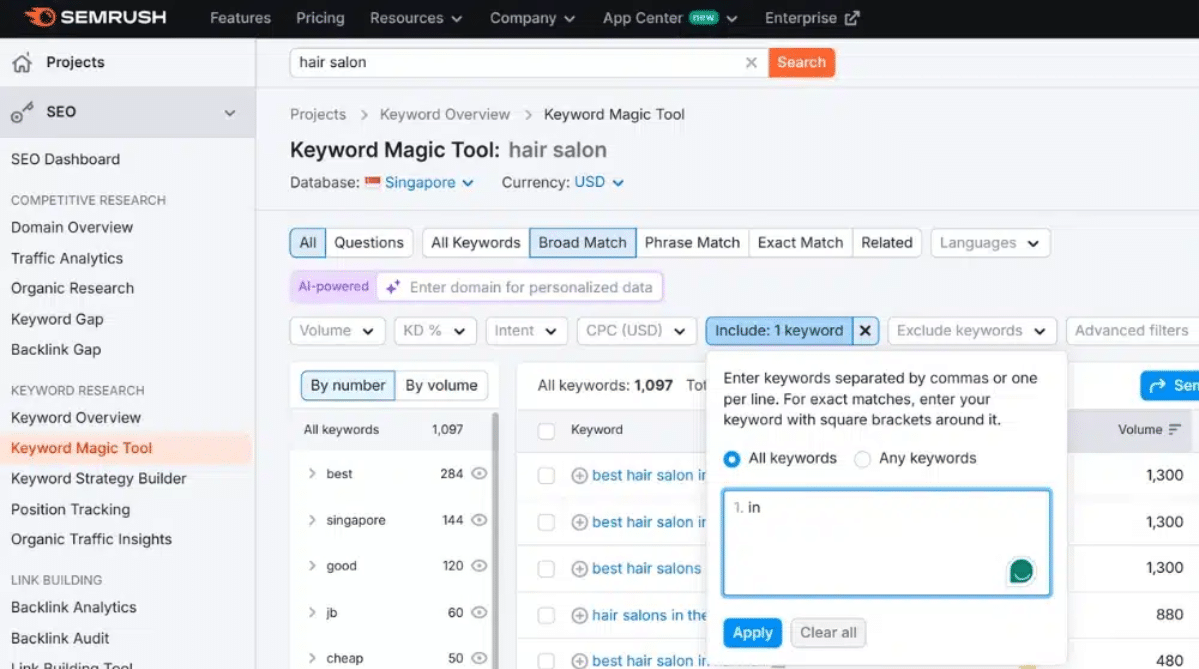Open the Resources menu
The image size is (1199, 669).
click(x=416, y=18)
